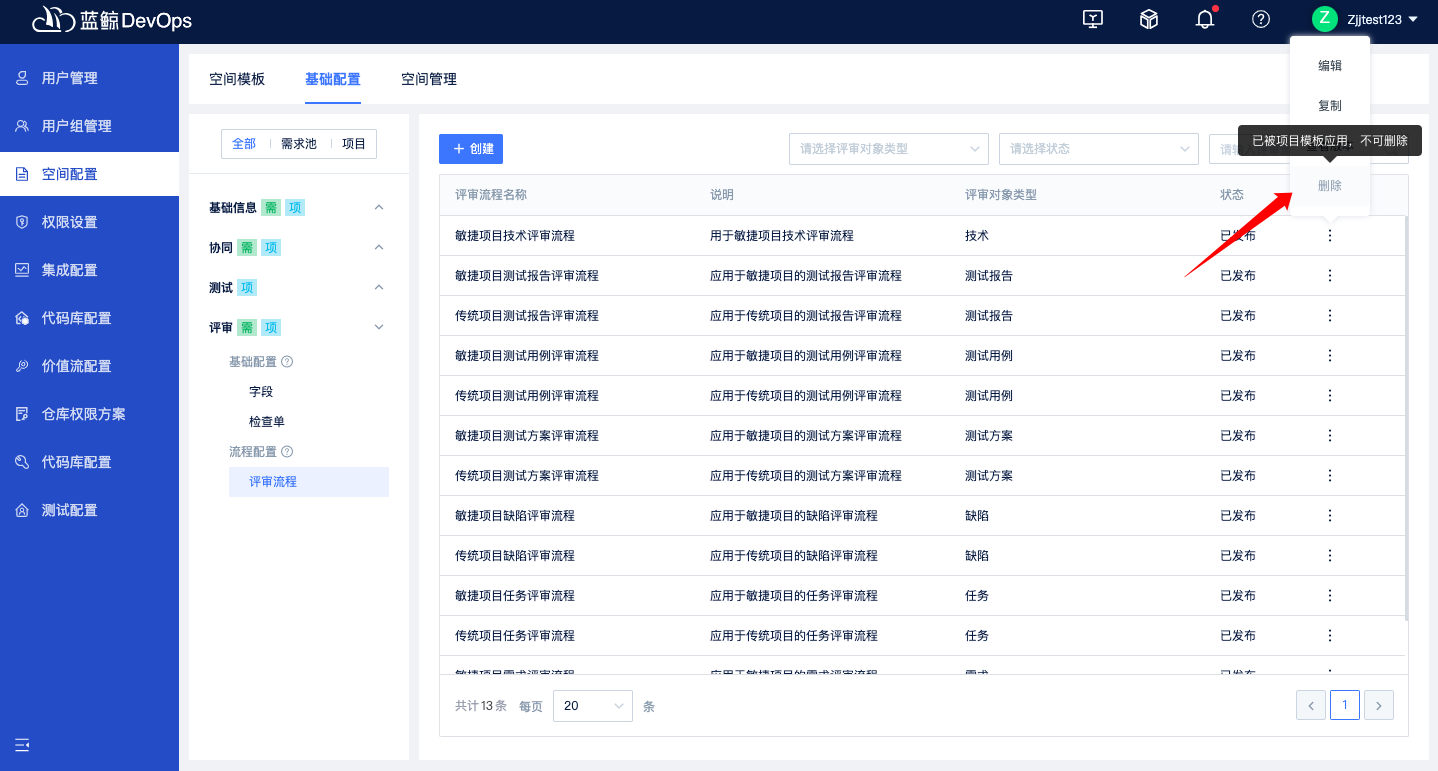Click the 传统项目缺陷评审流程 name cell
Screen dimensions: 1438x771
tap(515, 556)
